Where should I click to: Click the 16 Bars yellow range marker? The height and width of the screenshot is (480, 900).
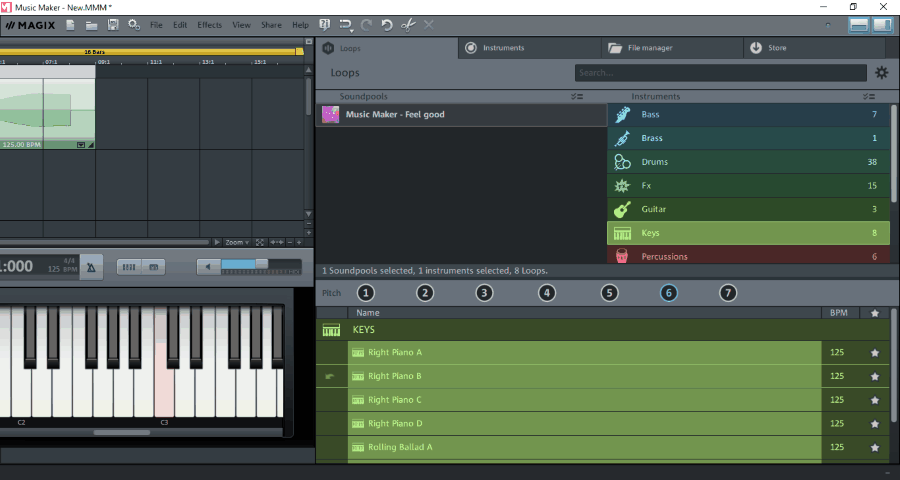tap(152, 52)
